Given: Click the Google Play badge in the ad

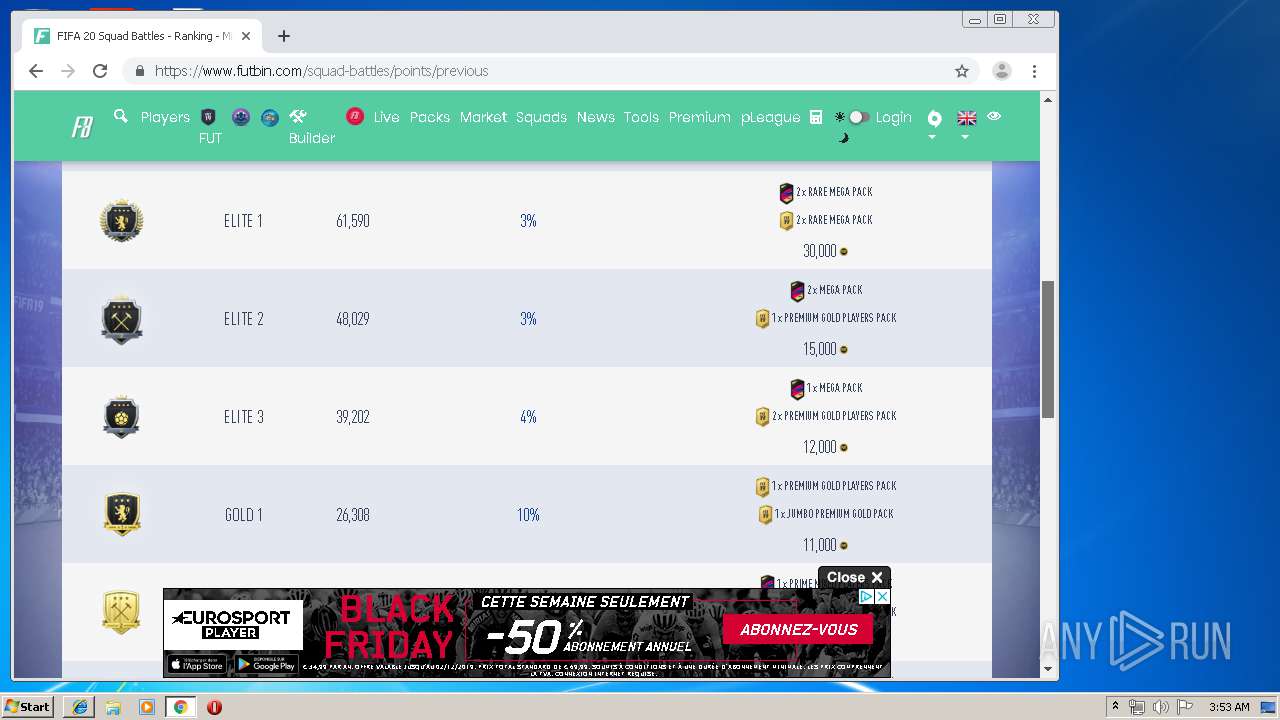Looking at the screenshot, I should pyautogui.click(x=266, y=665).
